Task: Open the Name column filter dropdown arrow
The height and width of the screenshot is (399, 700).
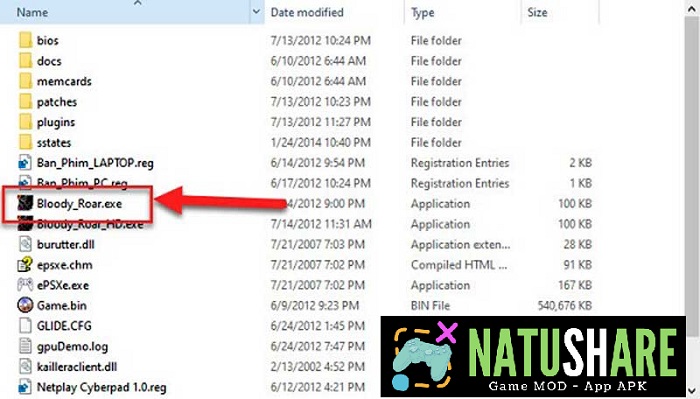Action: [256, 12]
